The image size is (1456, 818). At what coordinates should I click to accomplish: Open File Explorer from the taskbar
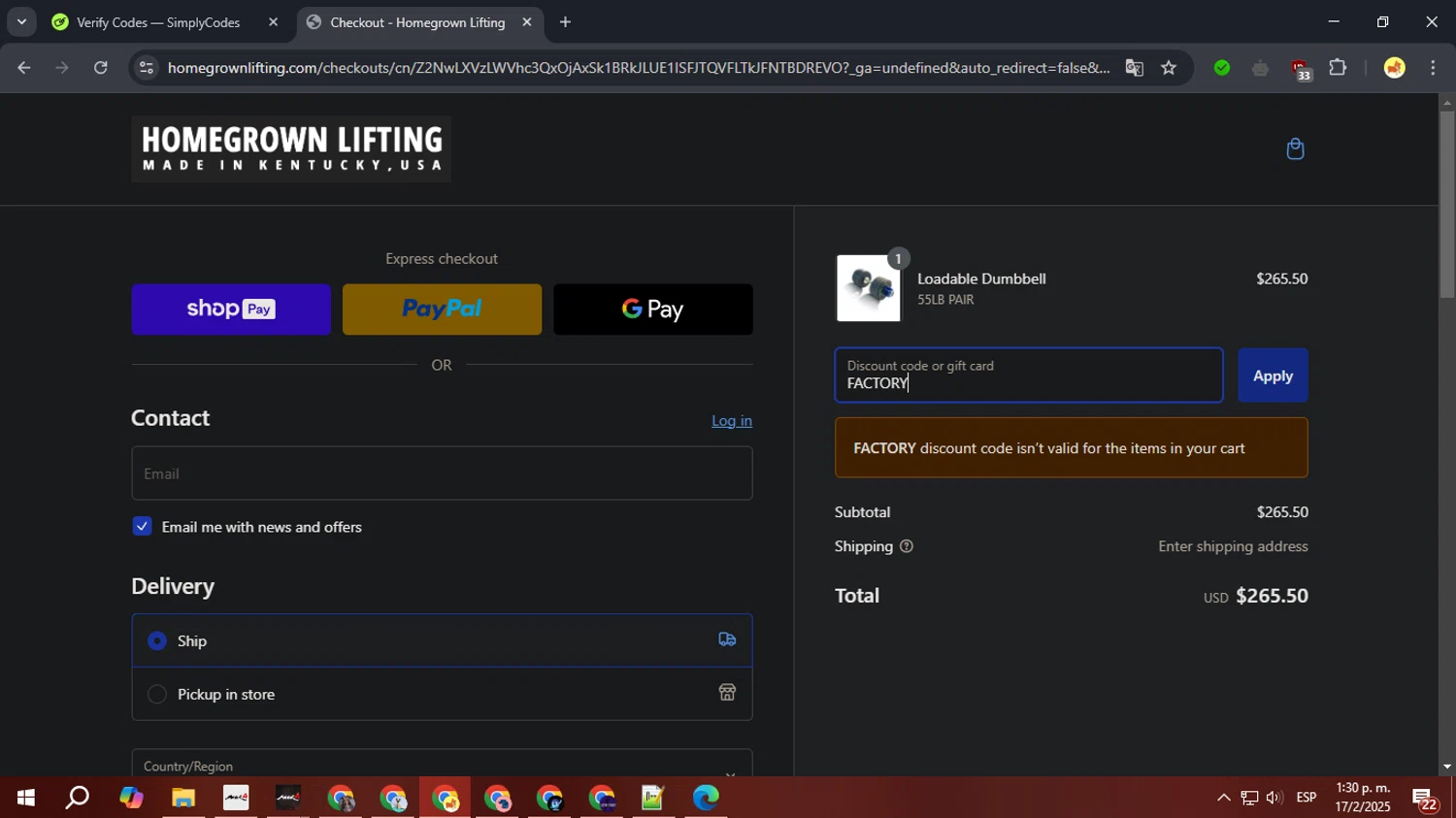point(183,798)
